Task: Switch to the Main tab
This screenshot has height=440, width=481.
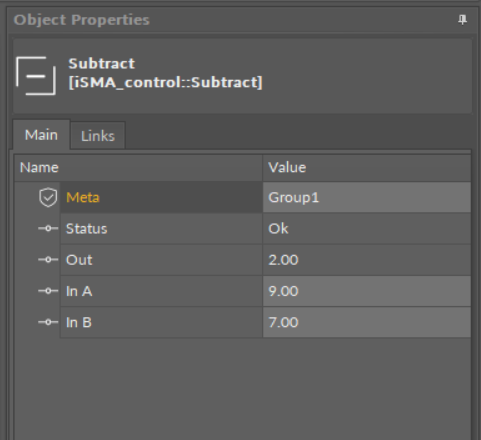Action: pyautogui.click(x=41, y=135)
